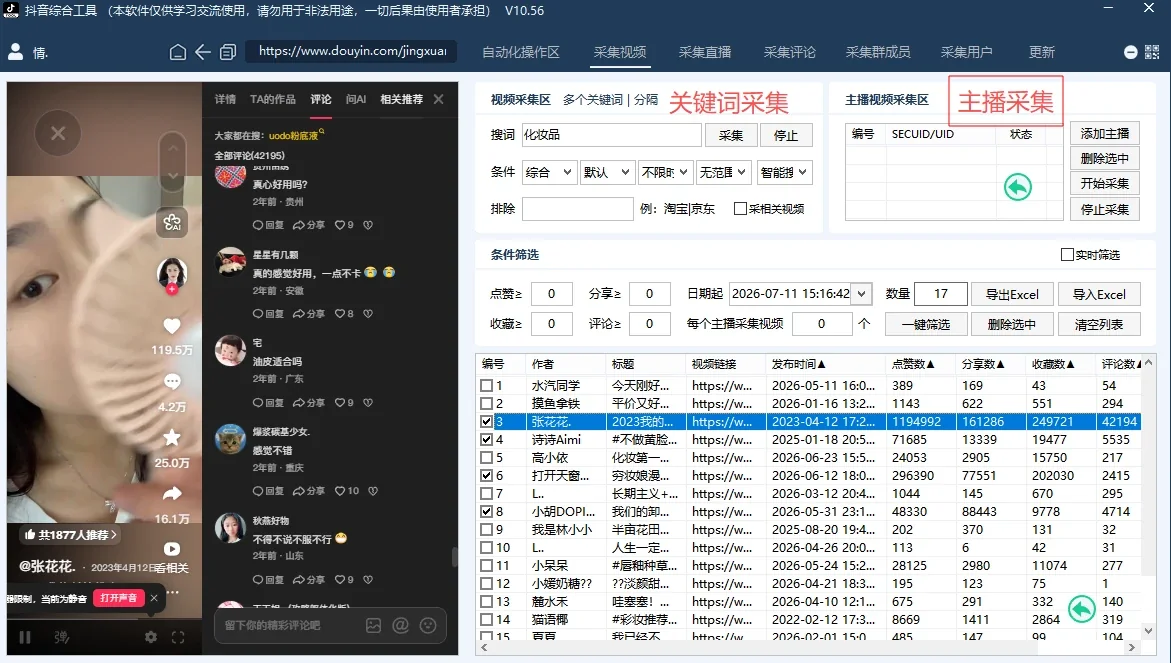Click the user profile icon near 情.
Image resolution: width=1171 pixels, height=663 pixels.
[x=15, y=52]
